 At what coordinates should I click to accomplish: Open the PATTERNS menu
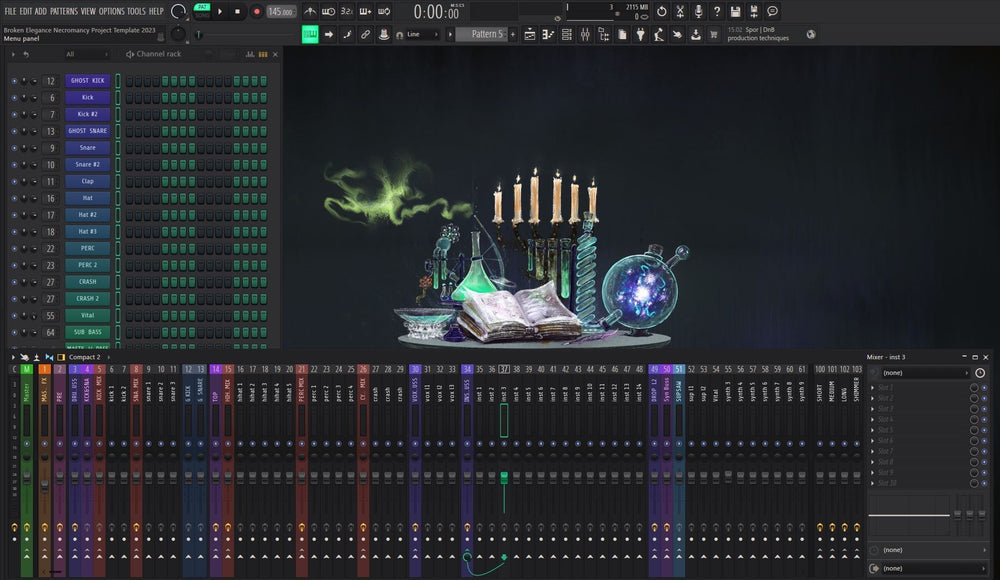pyautogui.click(x=63, y=11)
